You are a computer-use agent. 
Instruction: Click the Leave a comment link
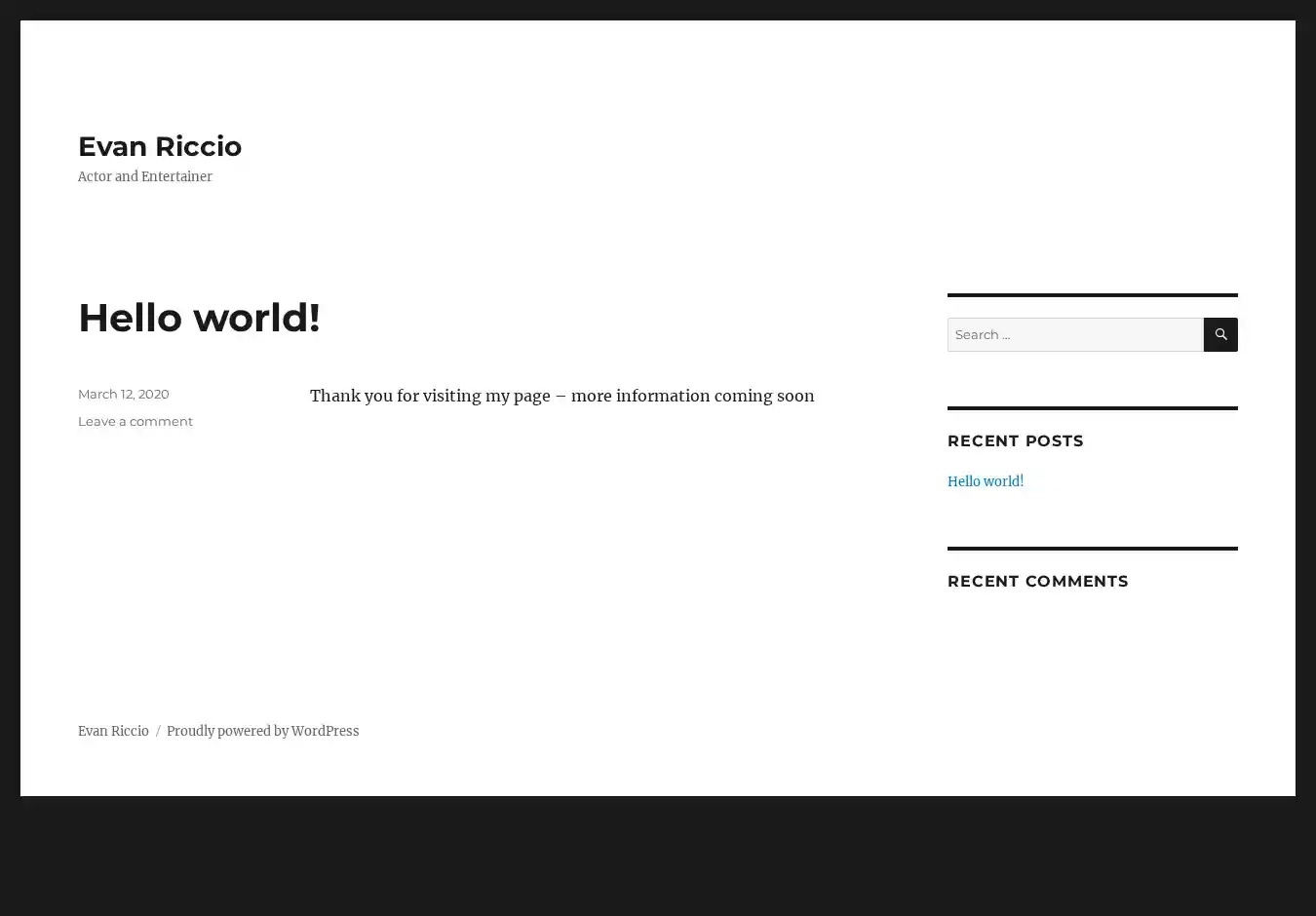point(135,421)
